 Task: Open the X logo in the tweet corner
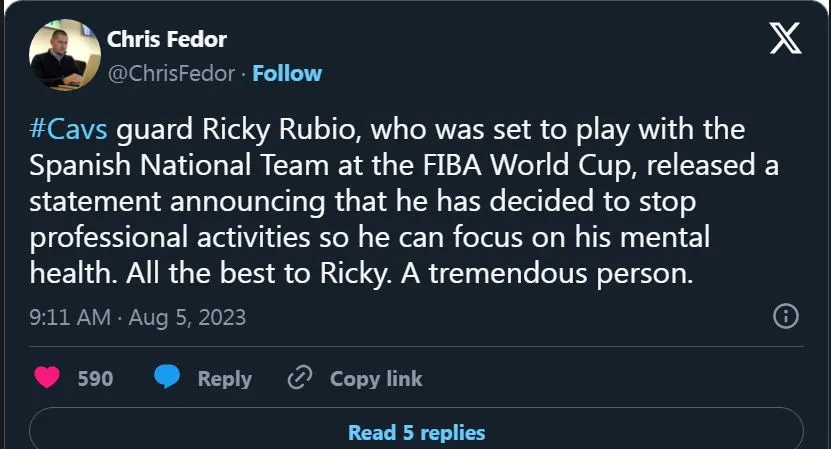click(x=785, y=39)
